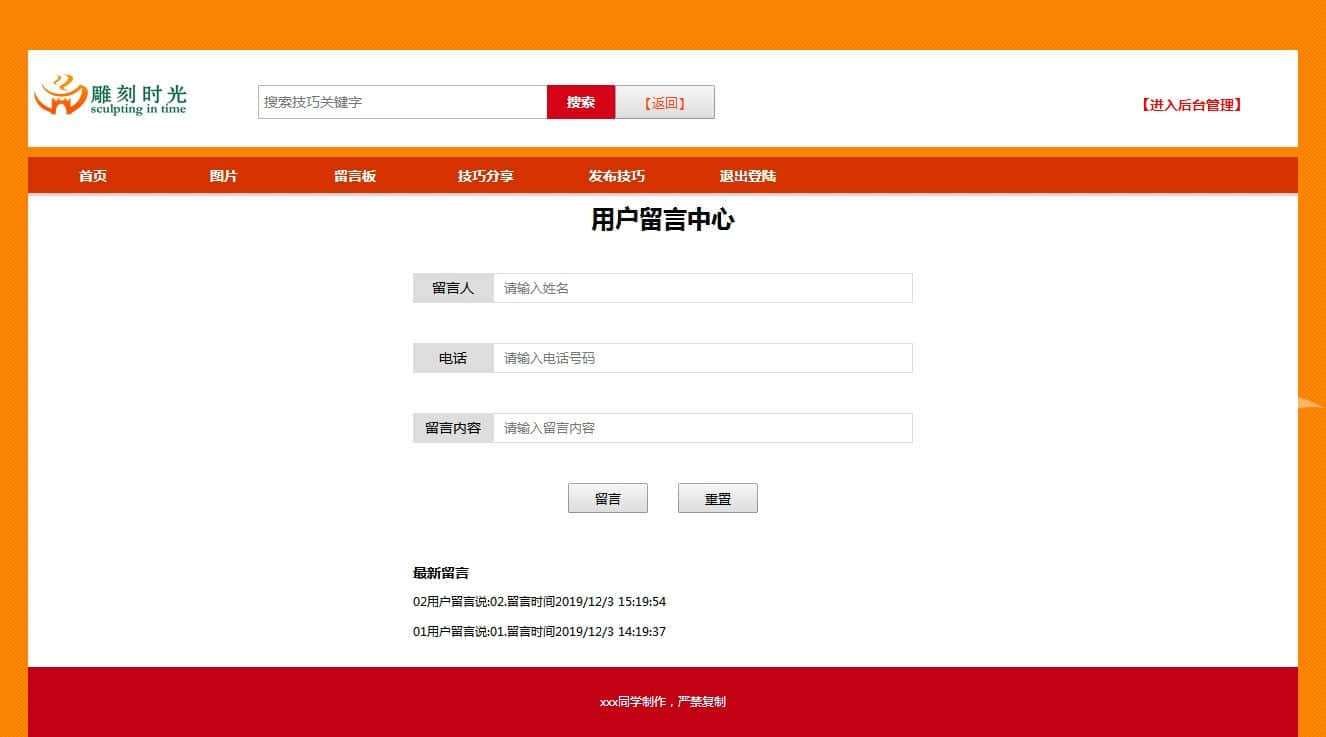
Task: Click the 留言人 field label
Action: (453, 288)
